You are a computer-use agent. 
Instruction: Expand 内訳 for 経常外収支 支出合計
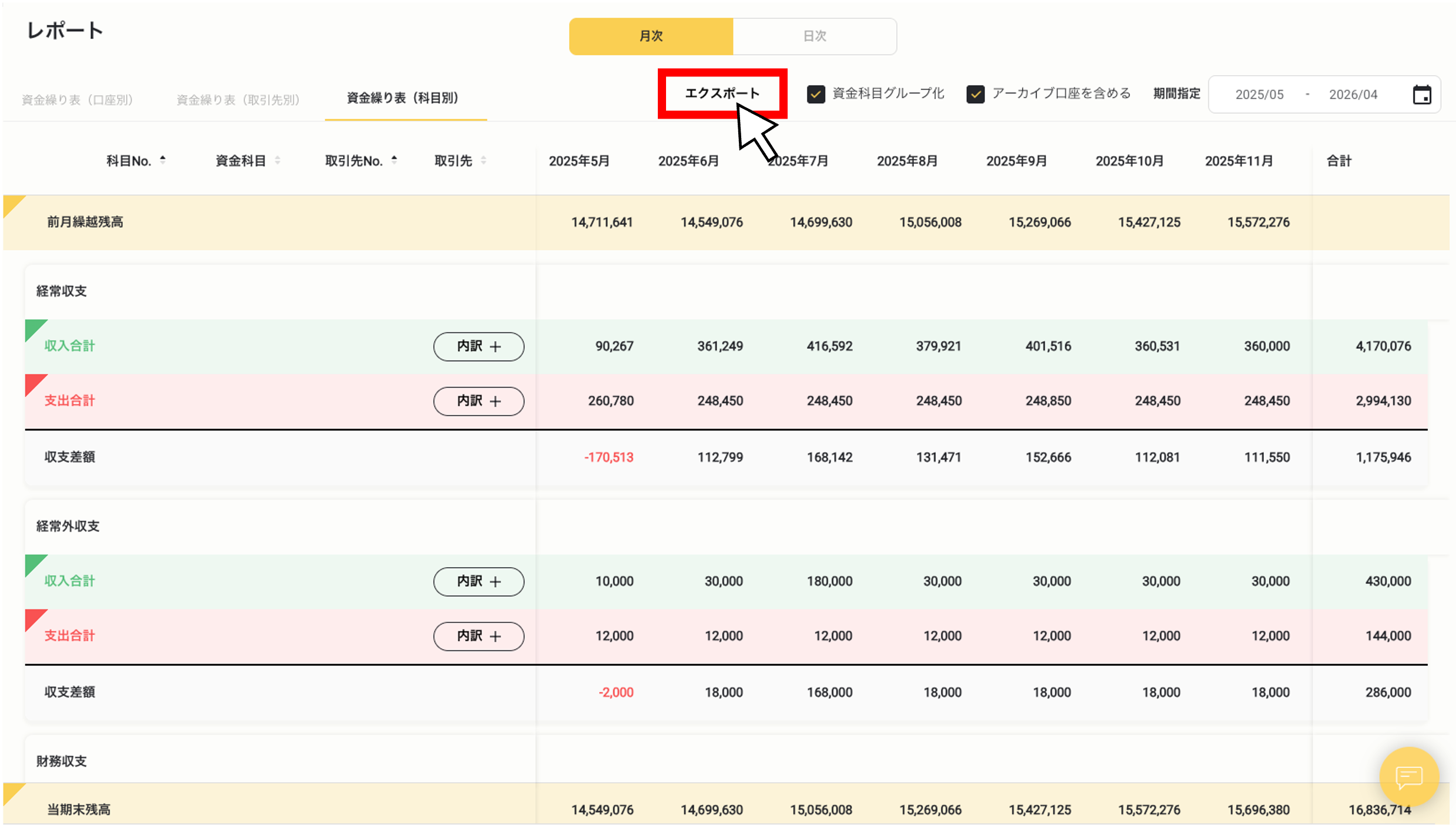[479, 636]
